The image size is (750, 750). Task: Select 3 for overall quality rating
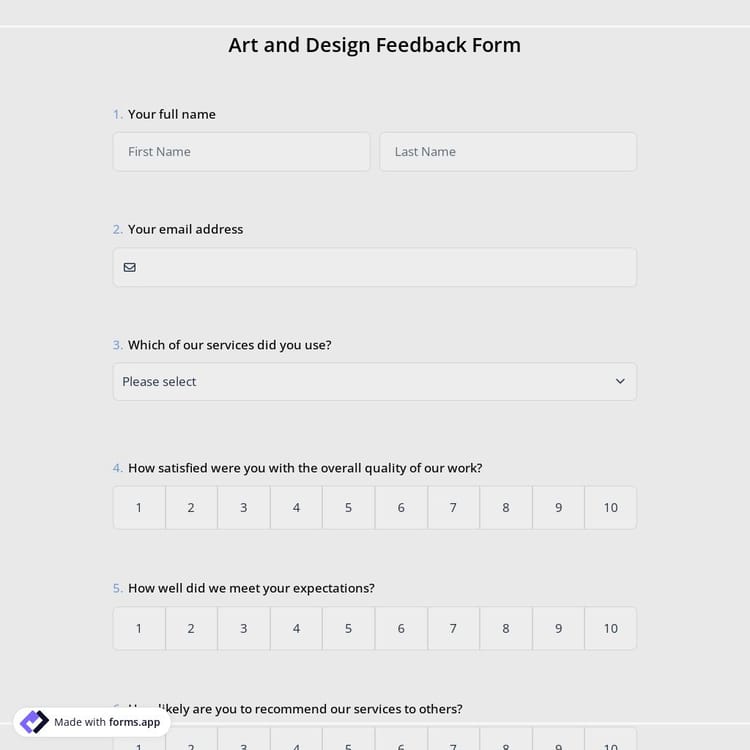(243, 508)
